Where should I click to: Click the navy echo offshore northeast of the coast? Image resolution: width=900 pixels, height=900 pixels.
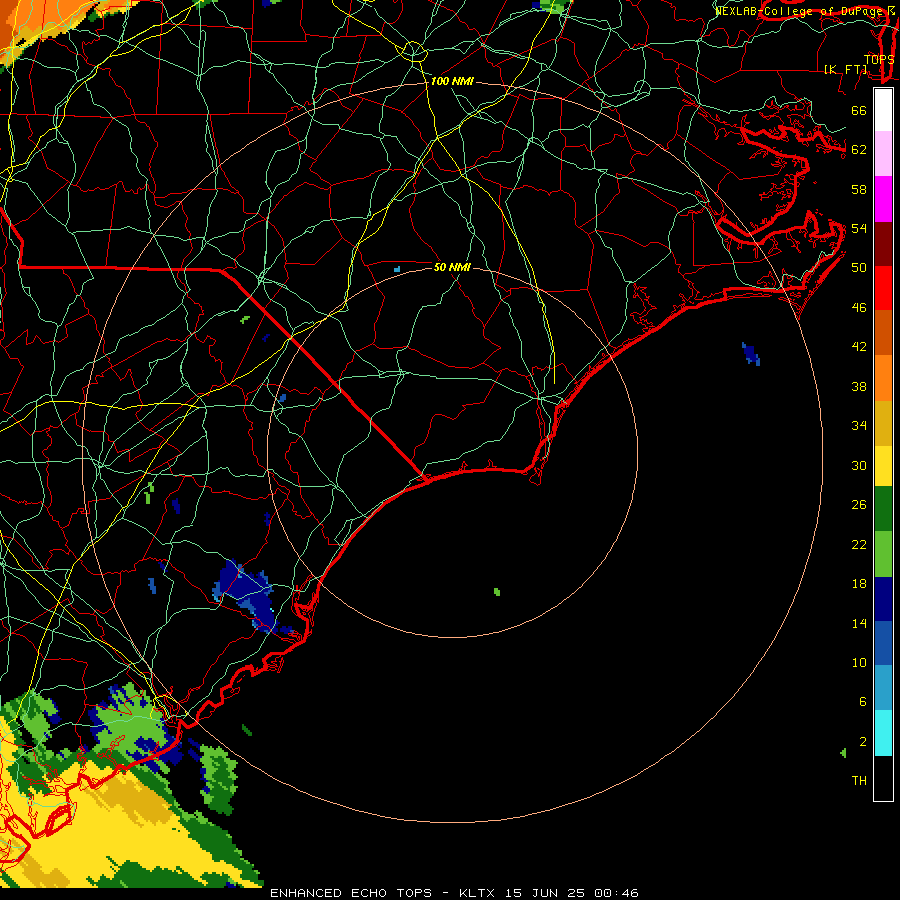751,354
